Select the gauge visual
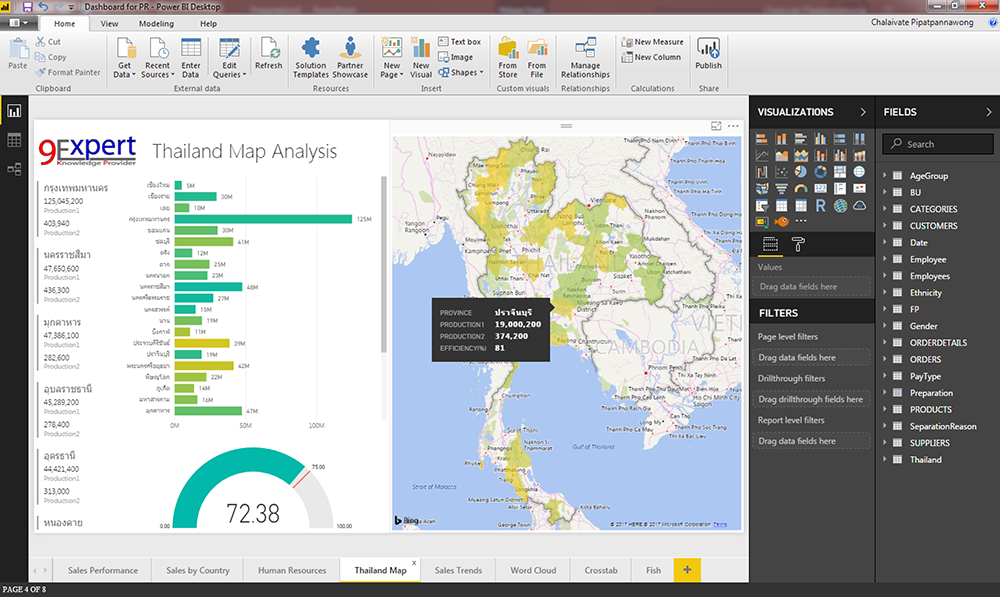 tap(801, 188)
